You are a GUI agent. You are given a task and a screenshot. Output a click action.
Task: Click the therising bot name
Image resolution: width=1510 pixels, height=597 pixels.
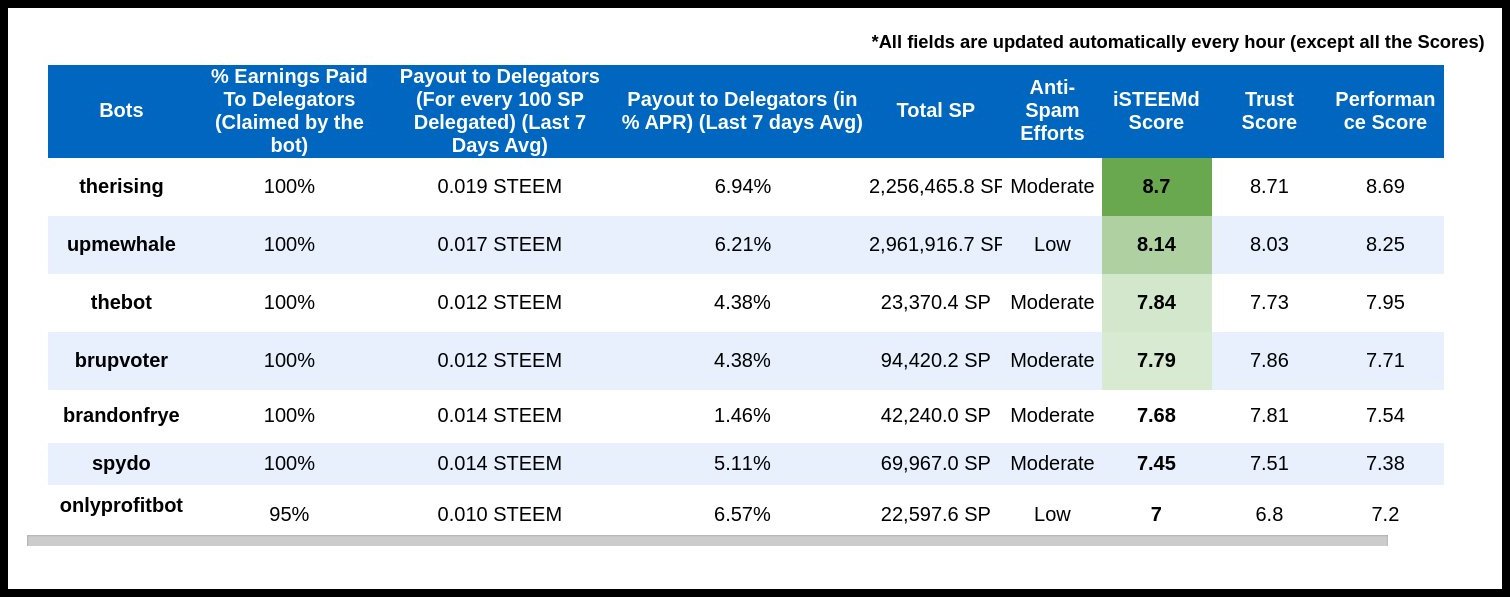pos(121,186)
